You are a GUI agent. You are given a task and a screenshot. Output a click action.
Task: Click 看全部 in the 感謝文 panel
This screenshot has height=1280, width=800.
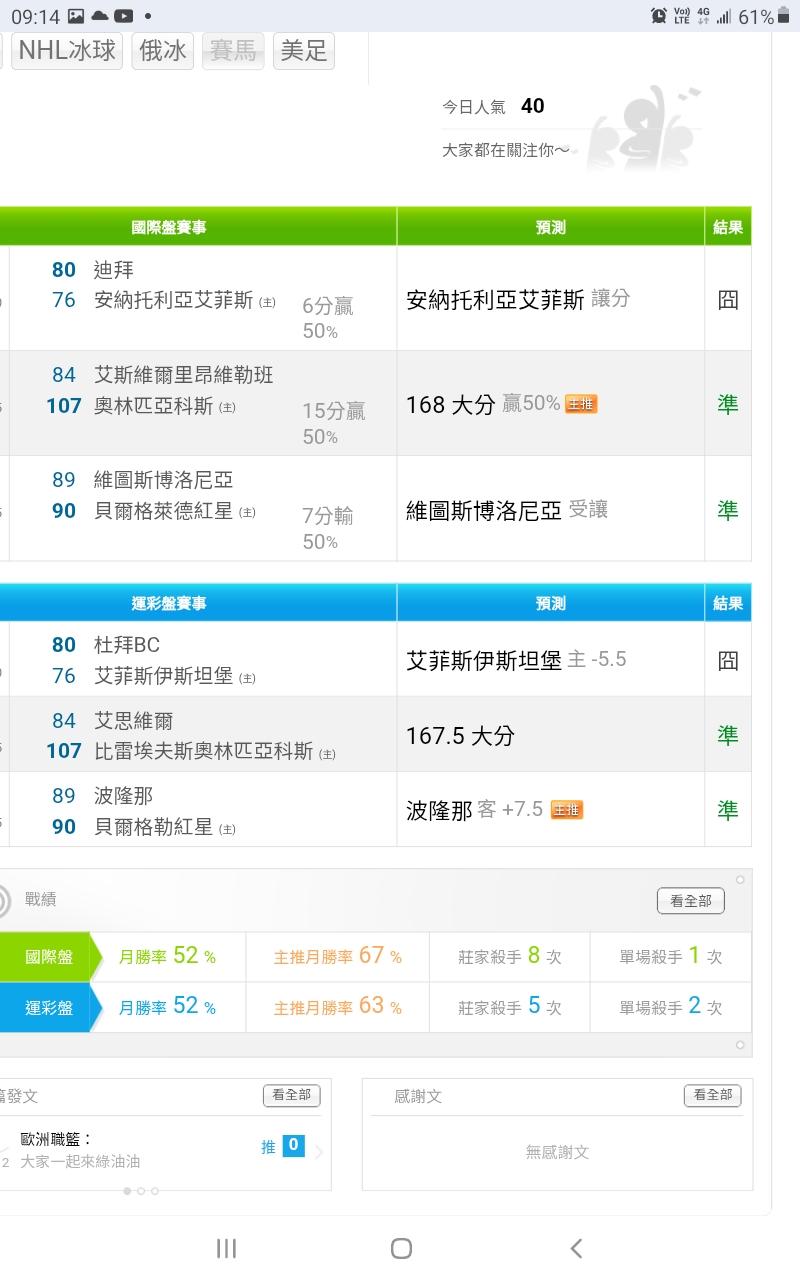pos(712,1095)
